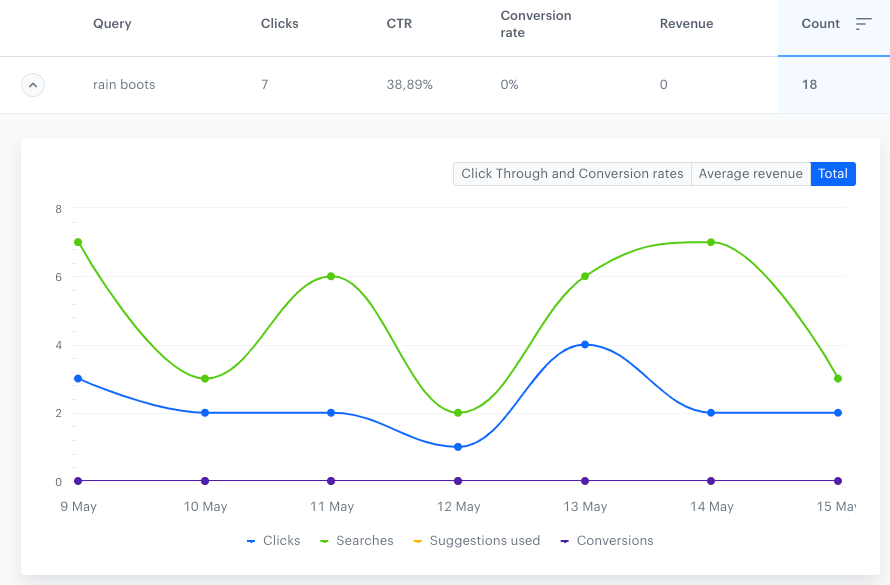Click the Conversions point on 11 May
Image resolution: width=890 pixels, height=585 pixels.
coord(331,481)
